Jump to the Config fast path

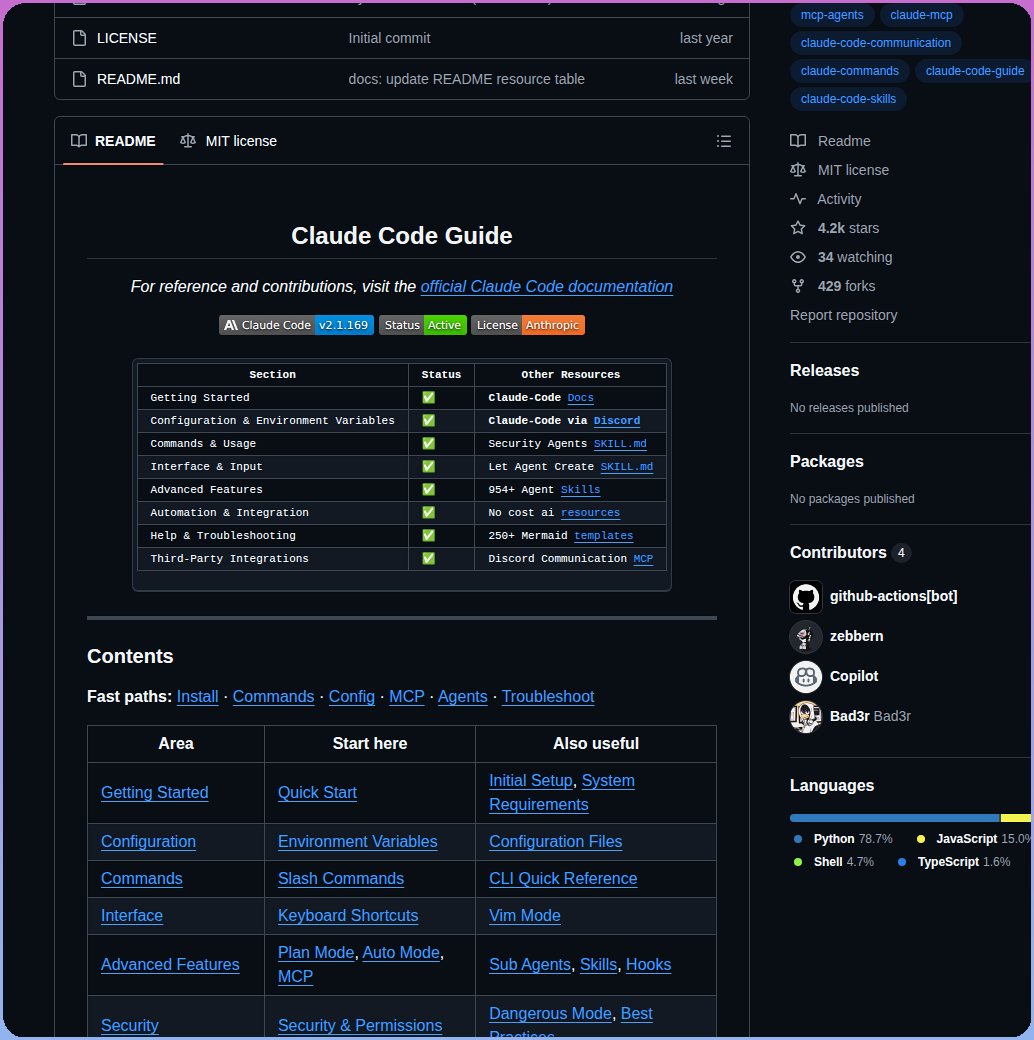(352, 696)
